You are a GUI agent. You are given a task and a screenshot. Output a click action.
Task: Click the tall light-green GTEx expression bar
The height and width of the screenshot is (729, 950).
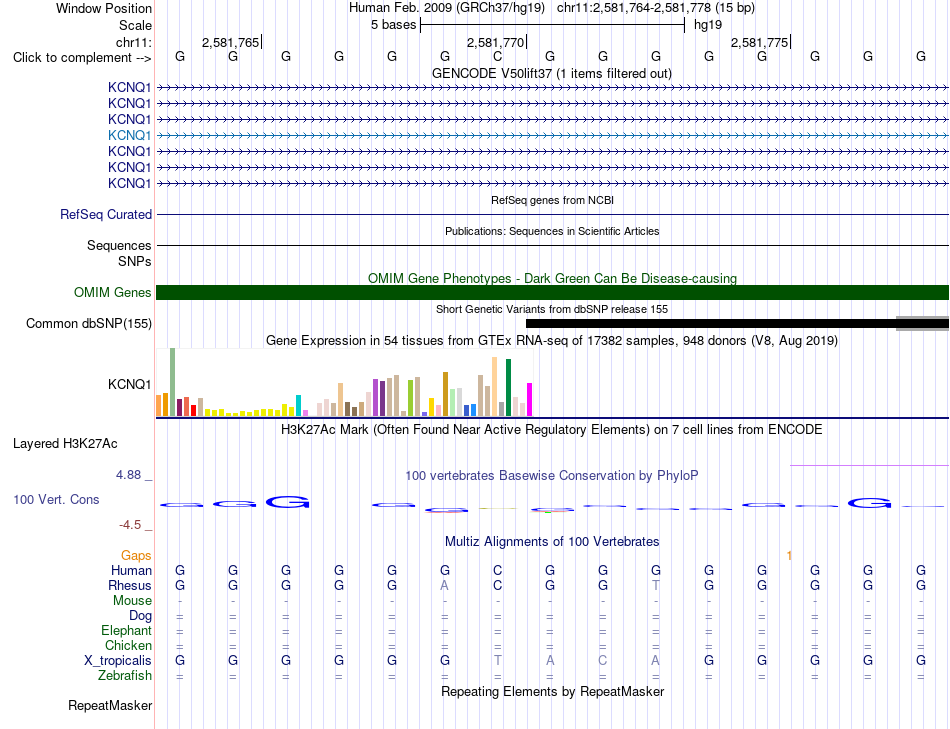click(x=172, y=382)
